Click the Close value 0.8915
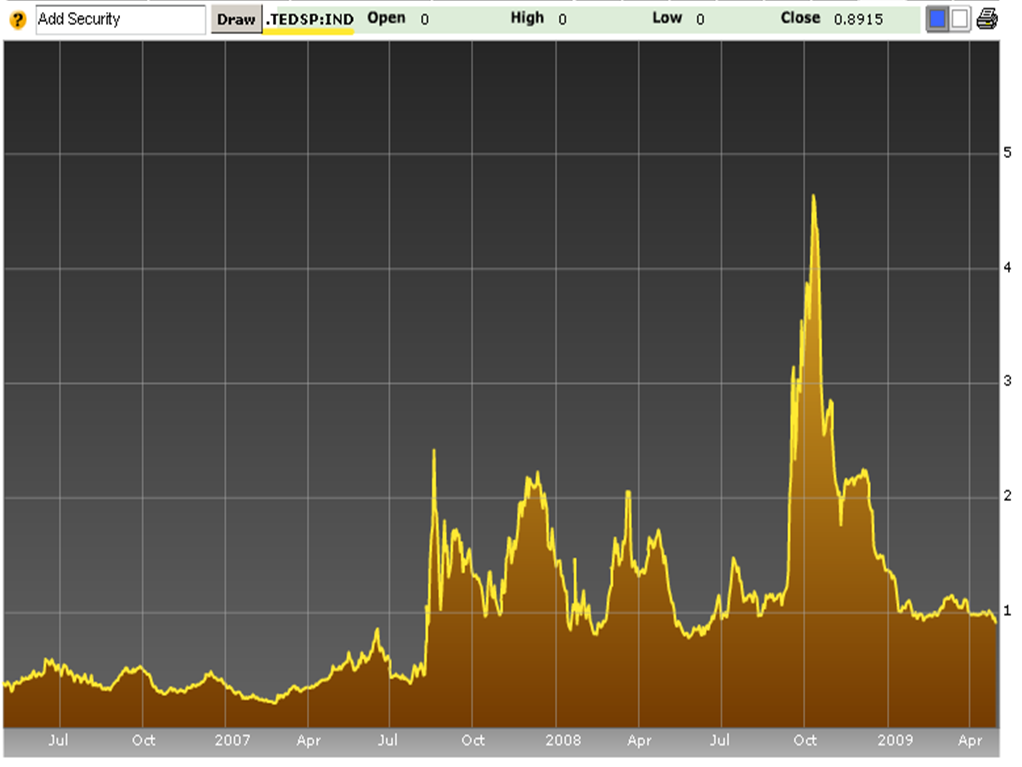The height and width of the screenshot is (767, 1022). point(858,20)
